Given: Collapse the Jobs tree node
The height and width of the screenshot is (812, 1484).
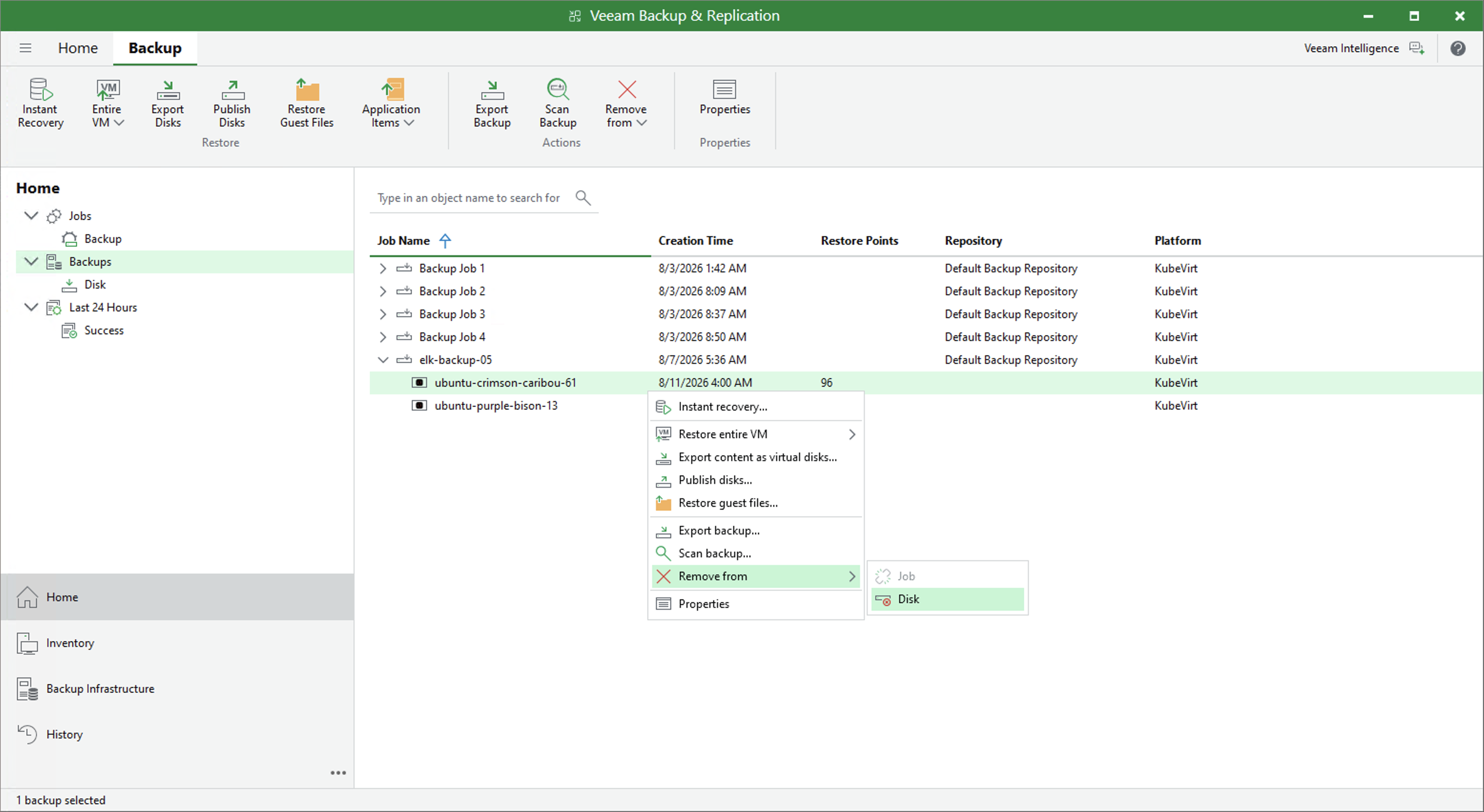Looking at the screenshot, I should click(31, 216).
